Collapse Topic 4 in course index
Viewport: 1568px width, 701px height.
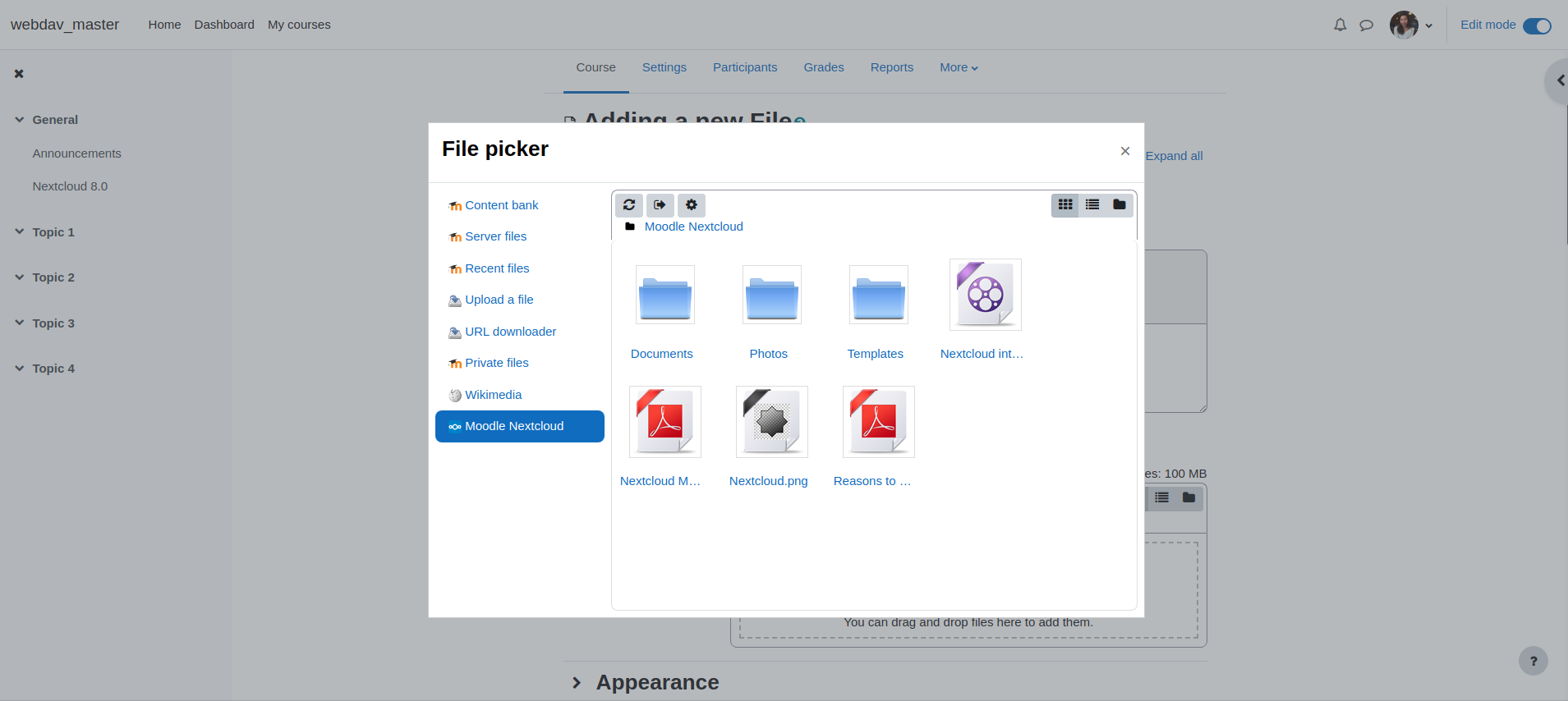[x=20, y=369]
